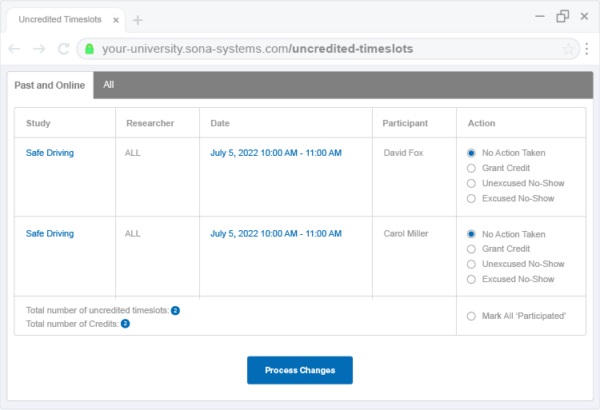Choose Mark All 'Participated' option
The height and width of the screenshot is (410, 600).
(471, 316)
